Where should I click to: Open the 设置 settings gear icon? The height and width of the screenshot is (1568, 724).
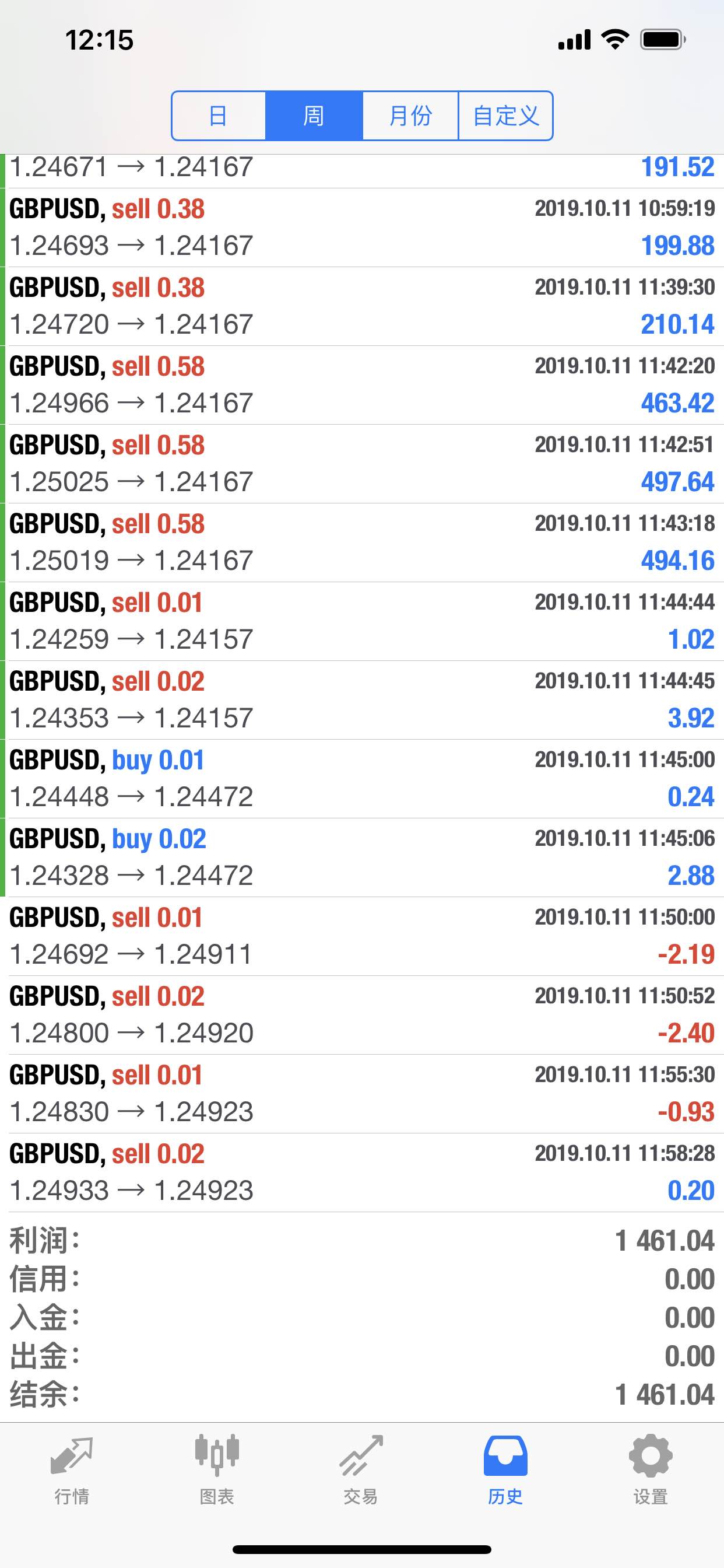coord(651,1455)
